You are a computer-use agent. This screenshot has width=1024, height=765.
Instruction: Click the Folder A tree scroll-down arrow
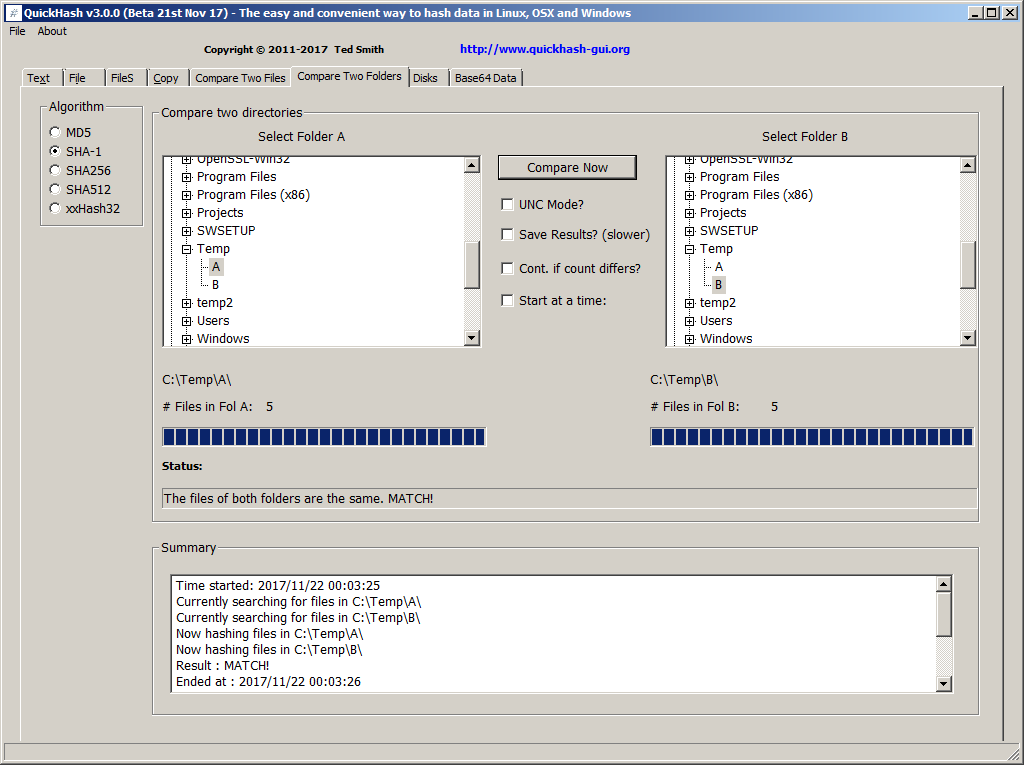coord(472,338)
